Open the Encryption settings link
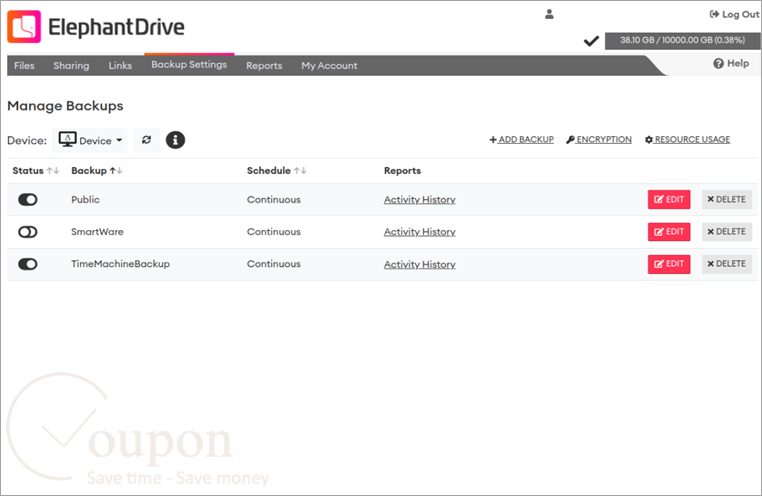The width and height of the screenshot is (762, 496). click(x=599, y=139)
